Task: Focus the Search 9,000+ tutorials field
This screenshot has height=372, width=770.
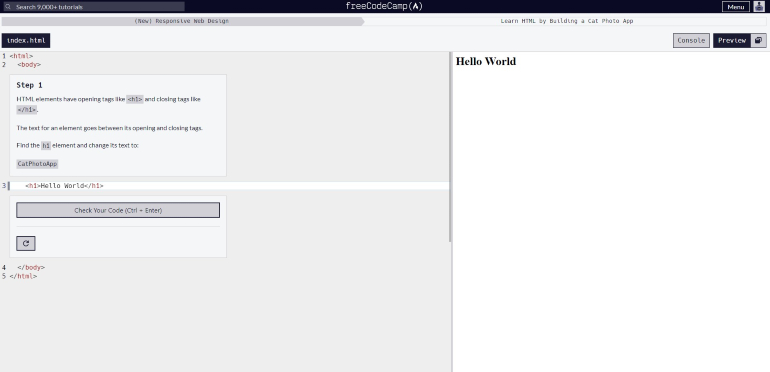Action: pyautogui.click(x=93, y=7)
